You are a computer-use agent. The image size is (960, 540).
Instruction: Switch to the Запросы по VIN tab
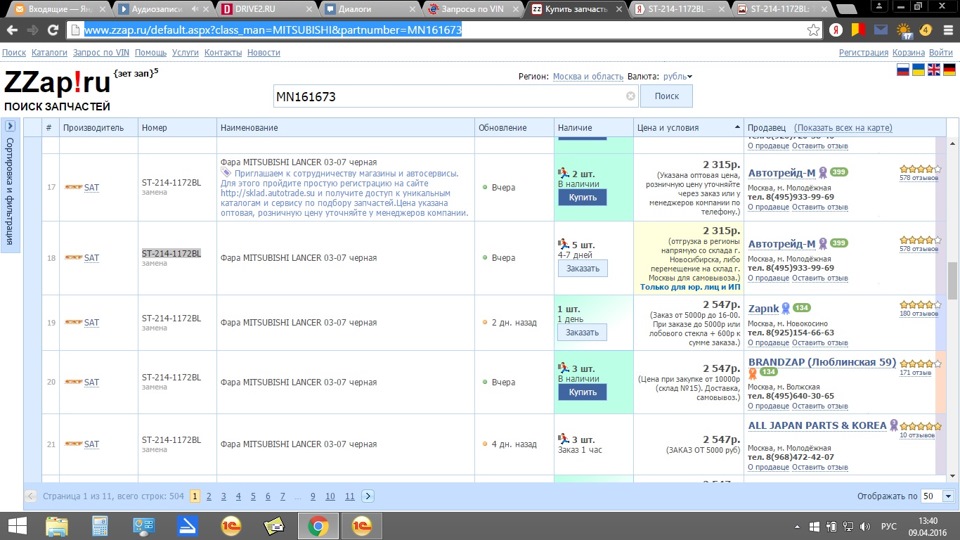pos(473,9)
